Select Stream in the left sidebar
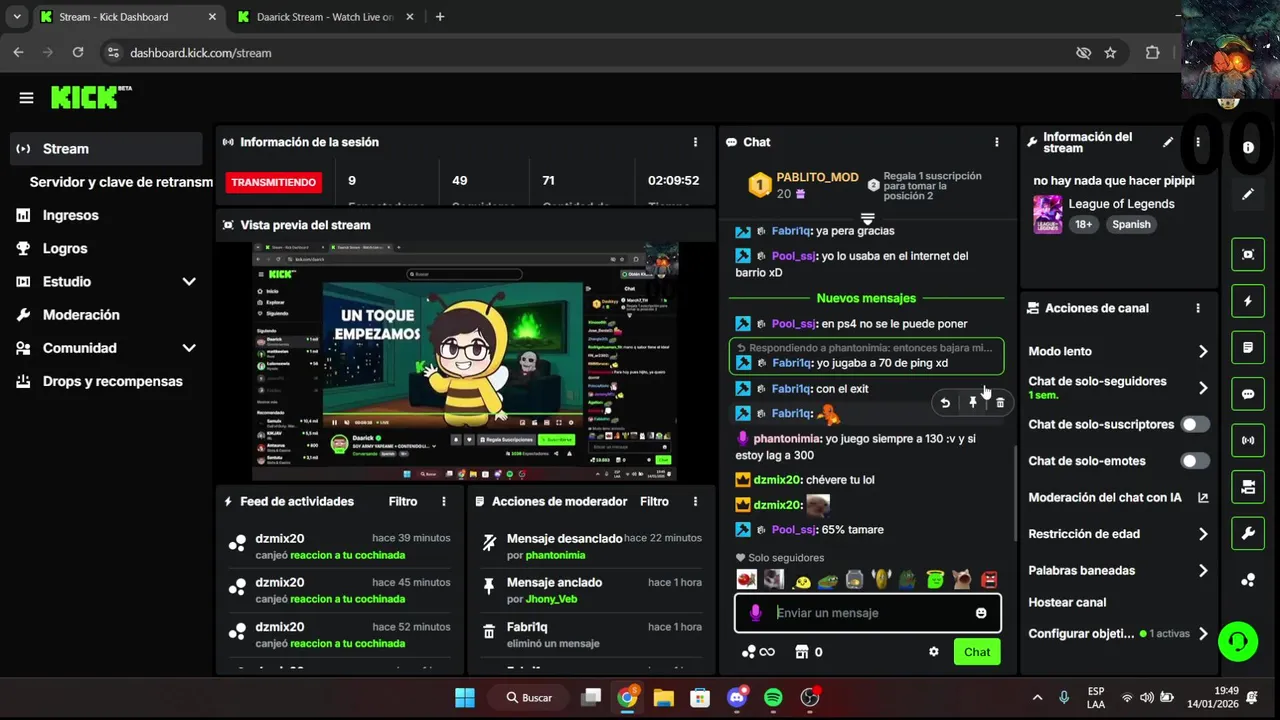Image resolution: width=1280 pixels, height=720 pixels. click(x=106, y=149)
